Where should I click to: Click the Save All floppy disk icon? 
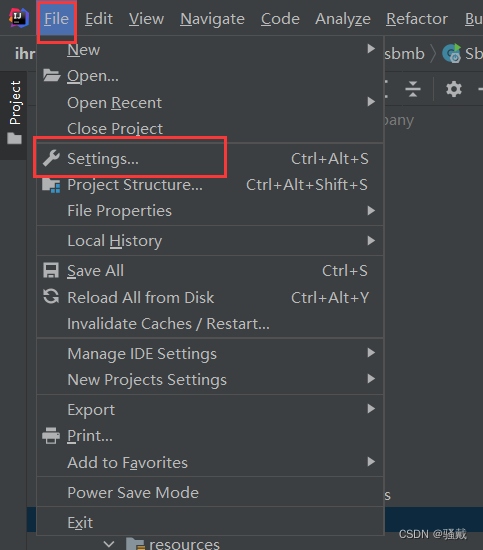click(51, 270)
